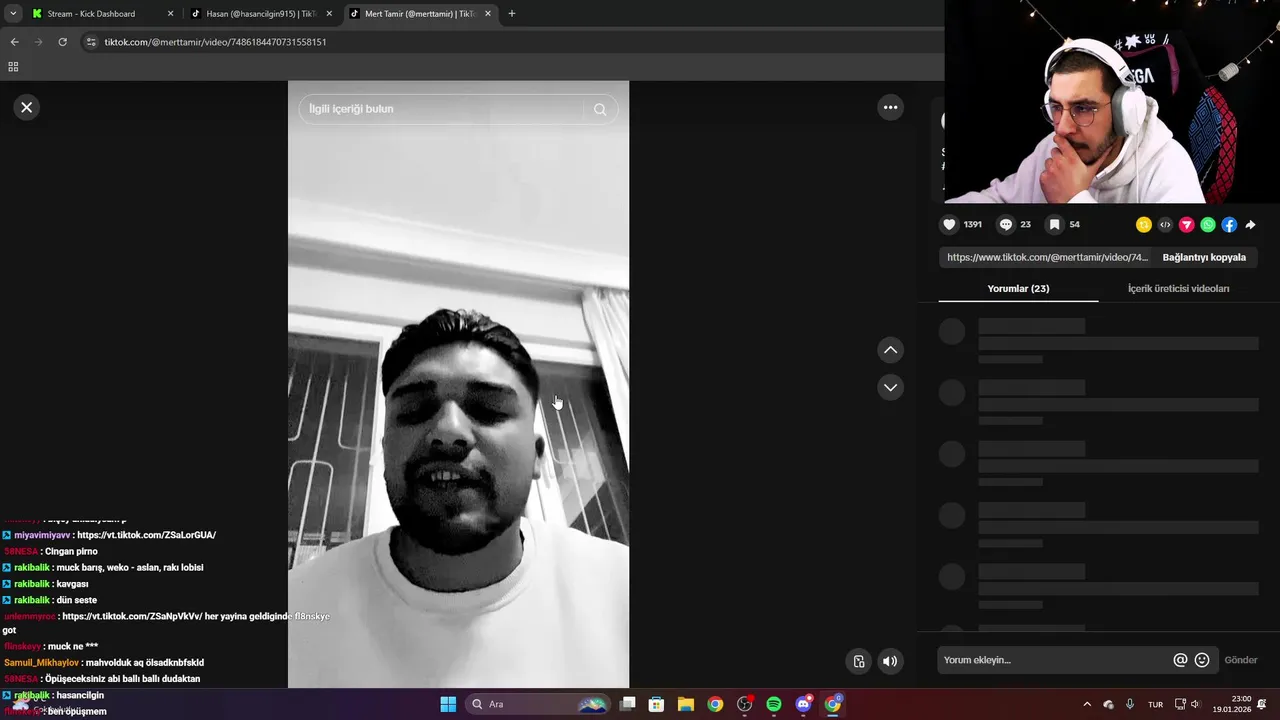
Task: Open Microsoft Store from taskbar
Action: coord(656,704)
